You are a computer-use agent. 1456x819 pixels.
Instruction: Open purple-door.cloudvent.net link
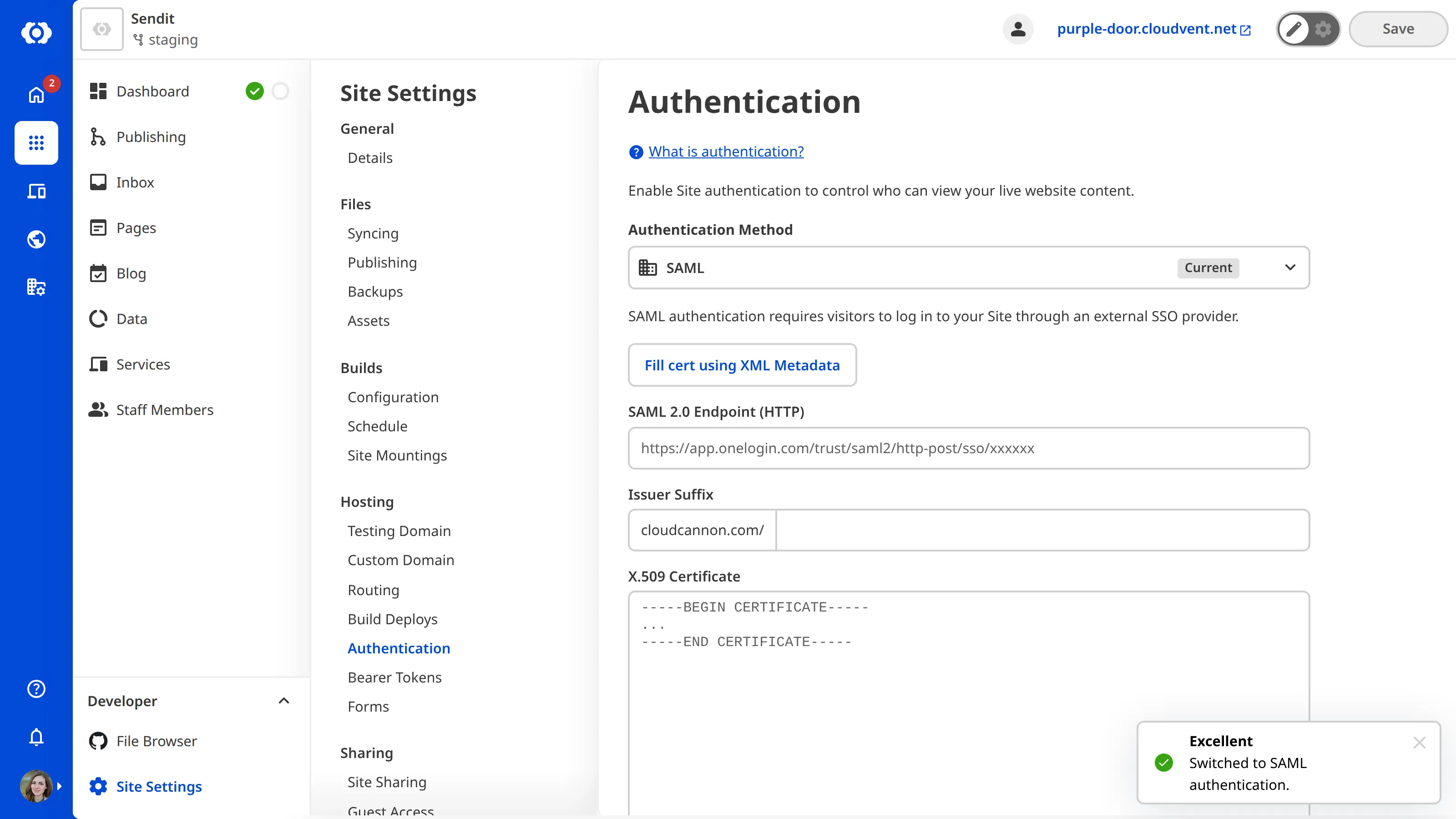1153,29
